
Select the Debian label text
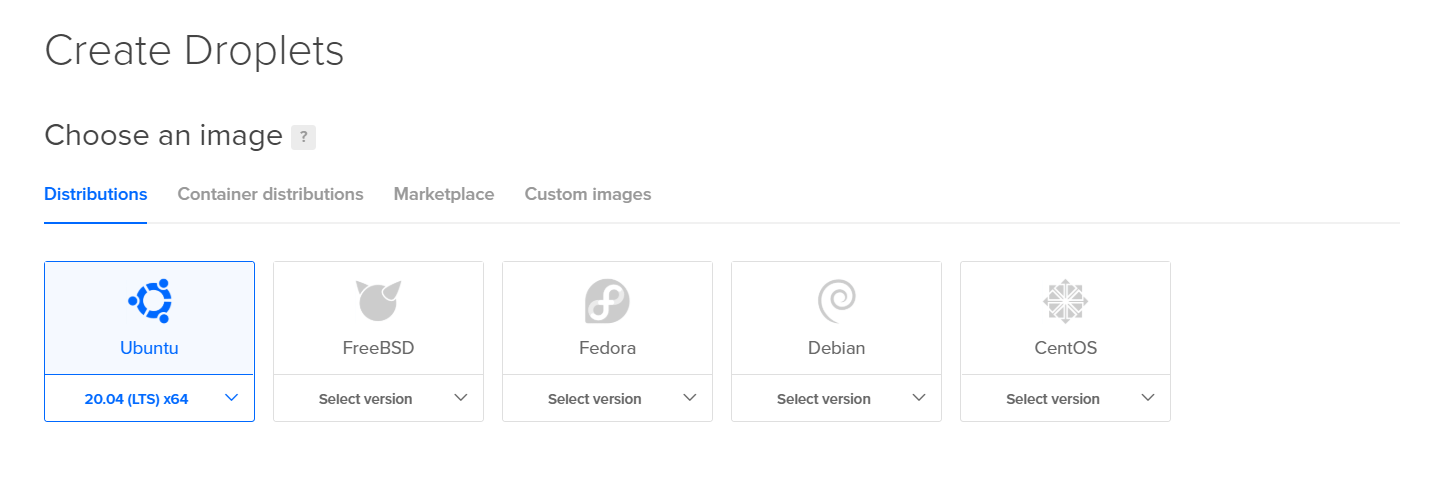[x=836, y=348]
